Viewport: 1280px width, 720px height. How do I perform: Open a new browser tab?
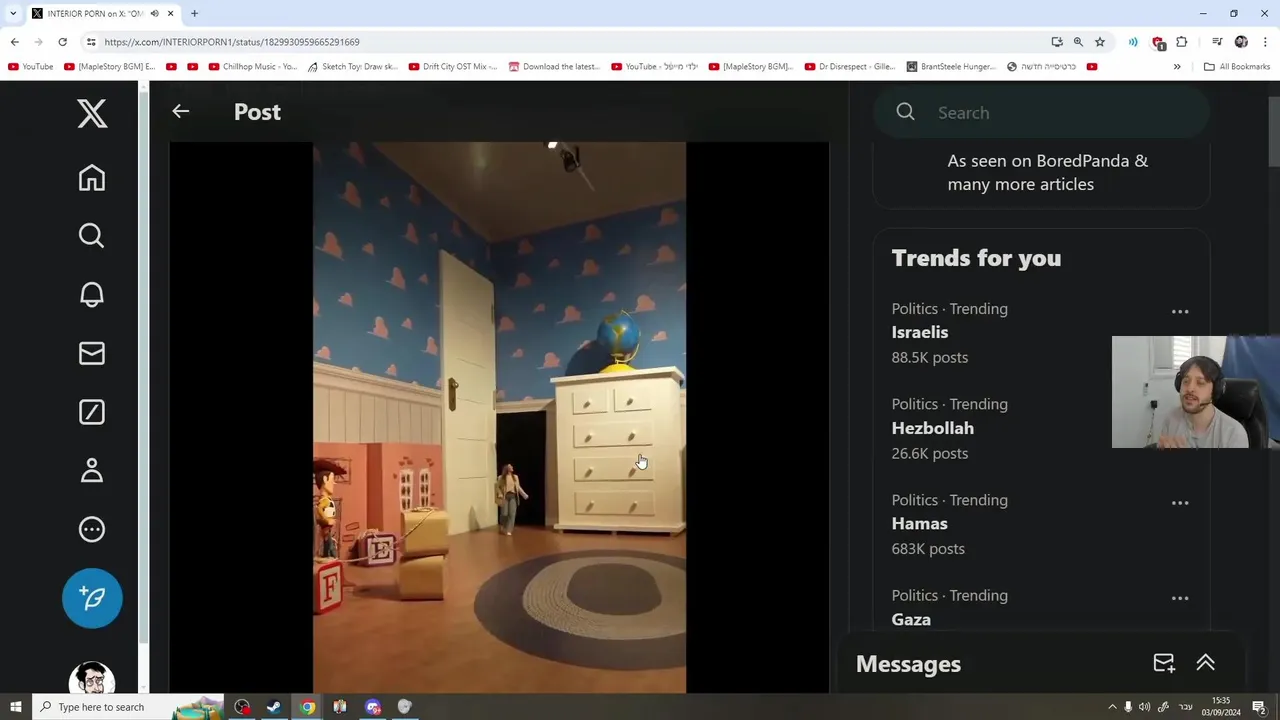pos(194,14)
